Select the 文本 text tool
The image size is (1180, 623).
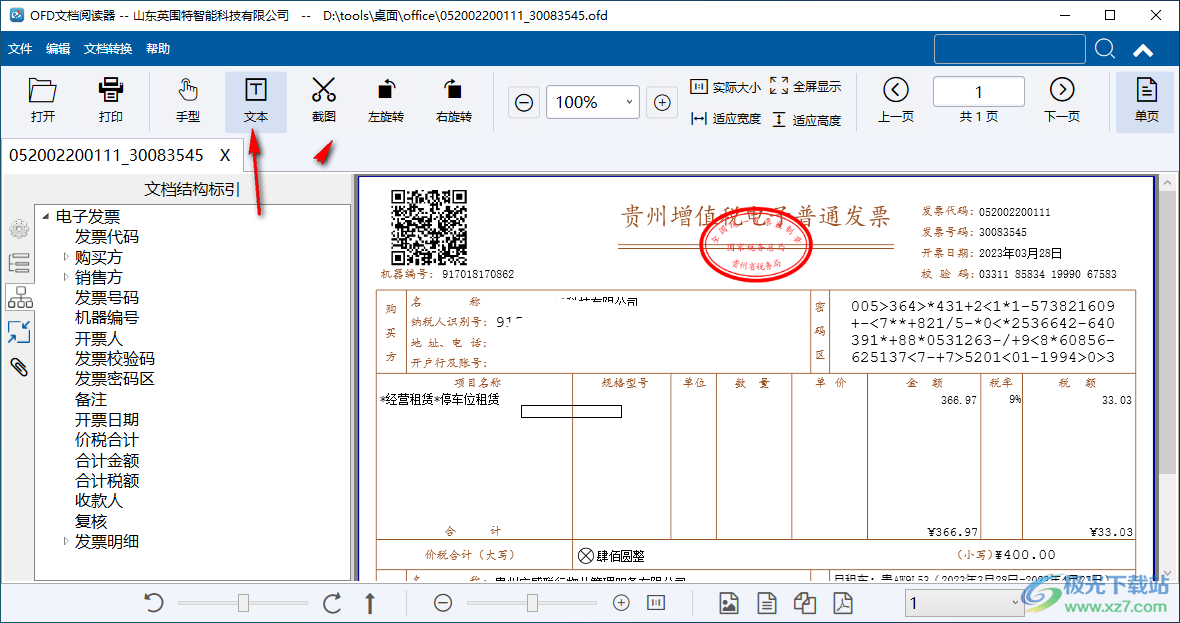pyautogui.click(x=256, y=102)
